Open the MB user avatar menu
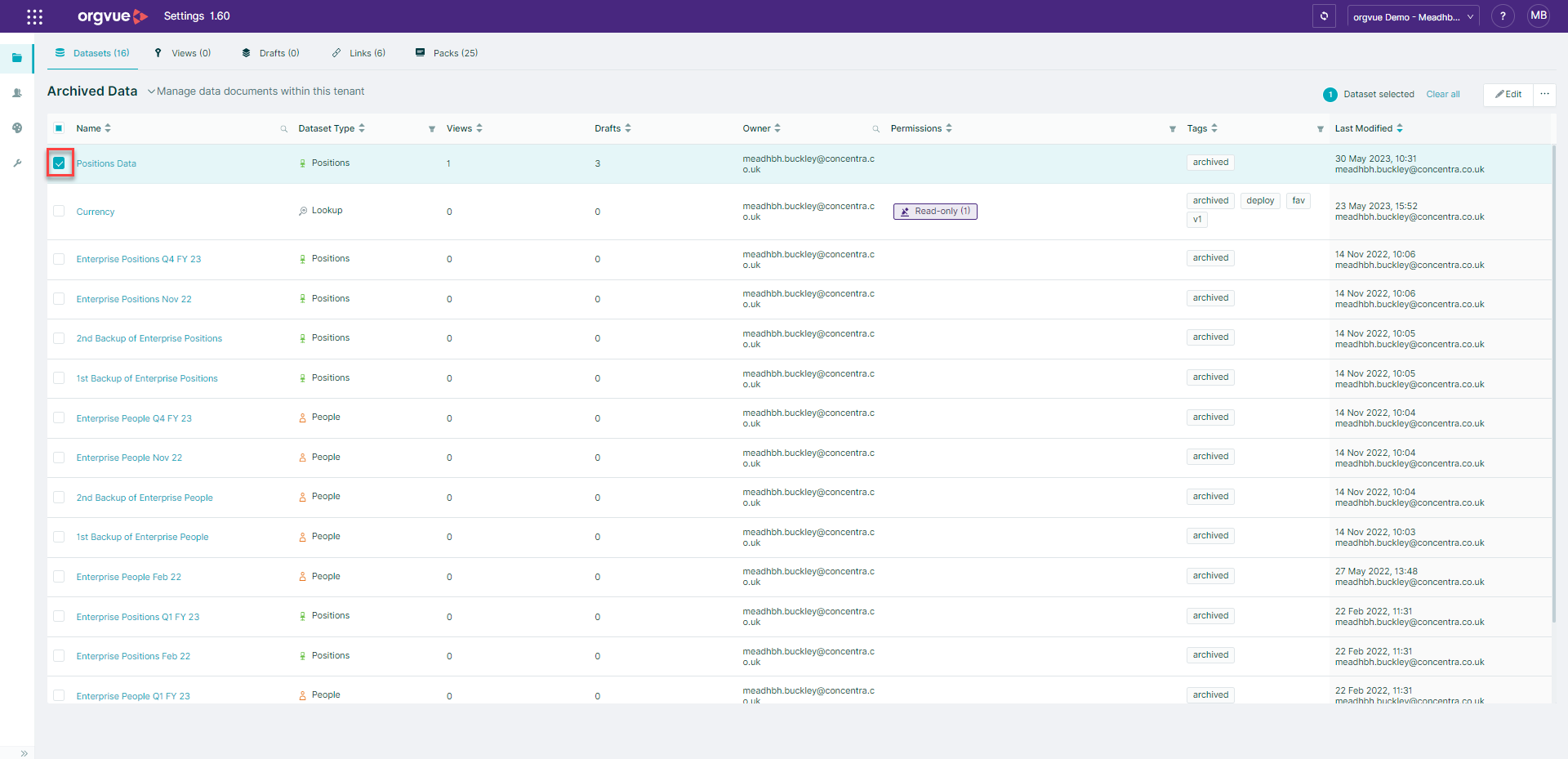Screen dimensions: 1568x759 1539,16
